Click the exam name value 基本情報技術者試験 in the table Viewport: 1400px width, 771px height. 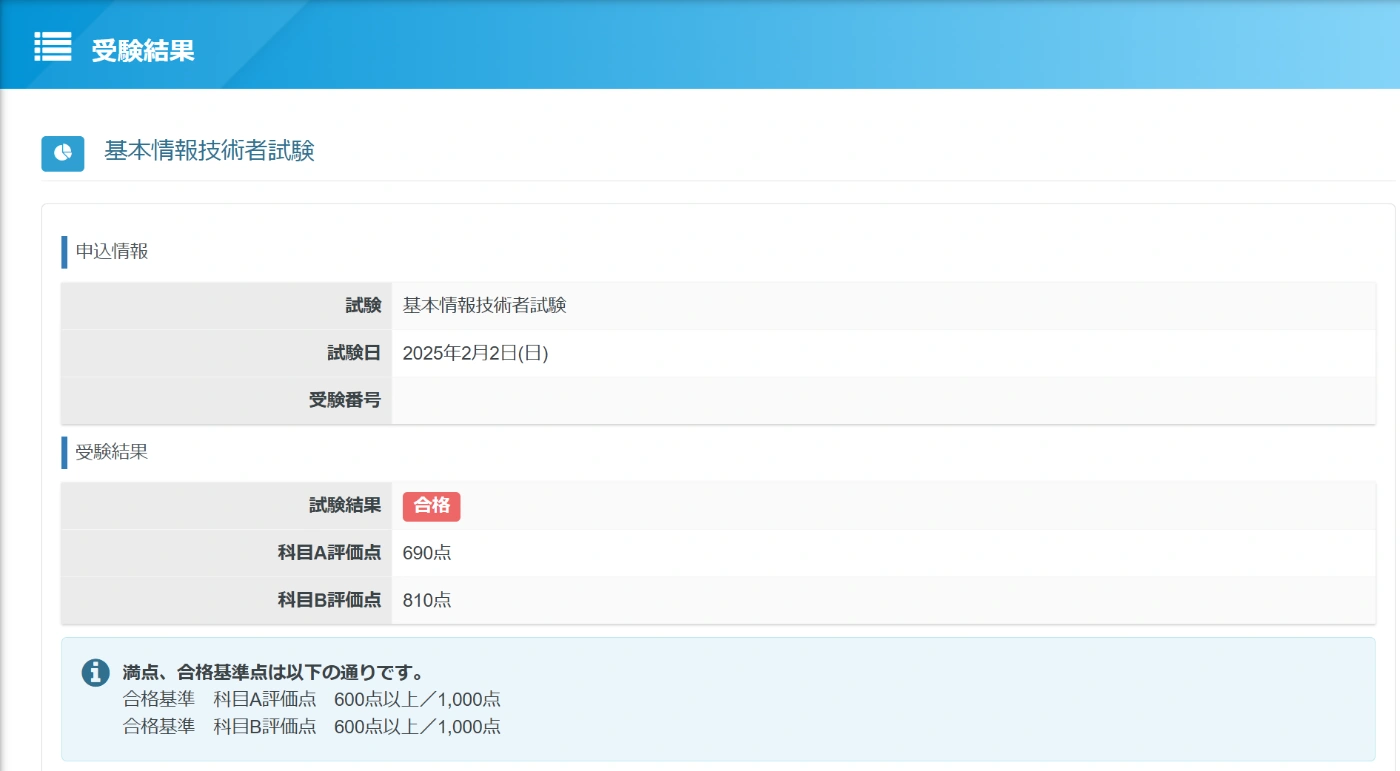click(x=485, y=305)
